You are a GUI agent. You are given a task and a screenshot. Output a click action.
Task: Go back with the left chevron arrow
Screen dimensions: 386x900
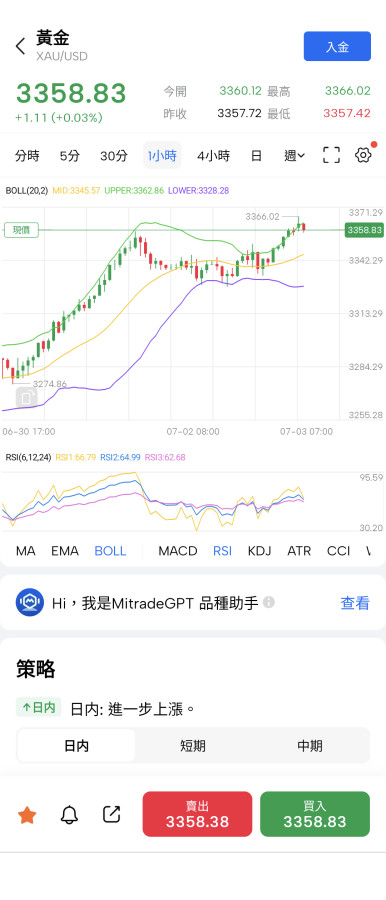tap(21, 46)
